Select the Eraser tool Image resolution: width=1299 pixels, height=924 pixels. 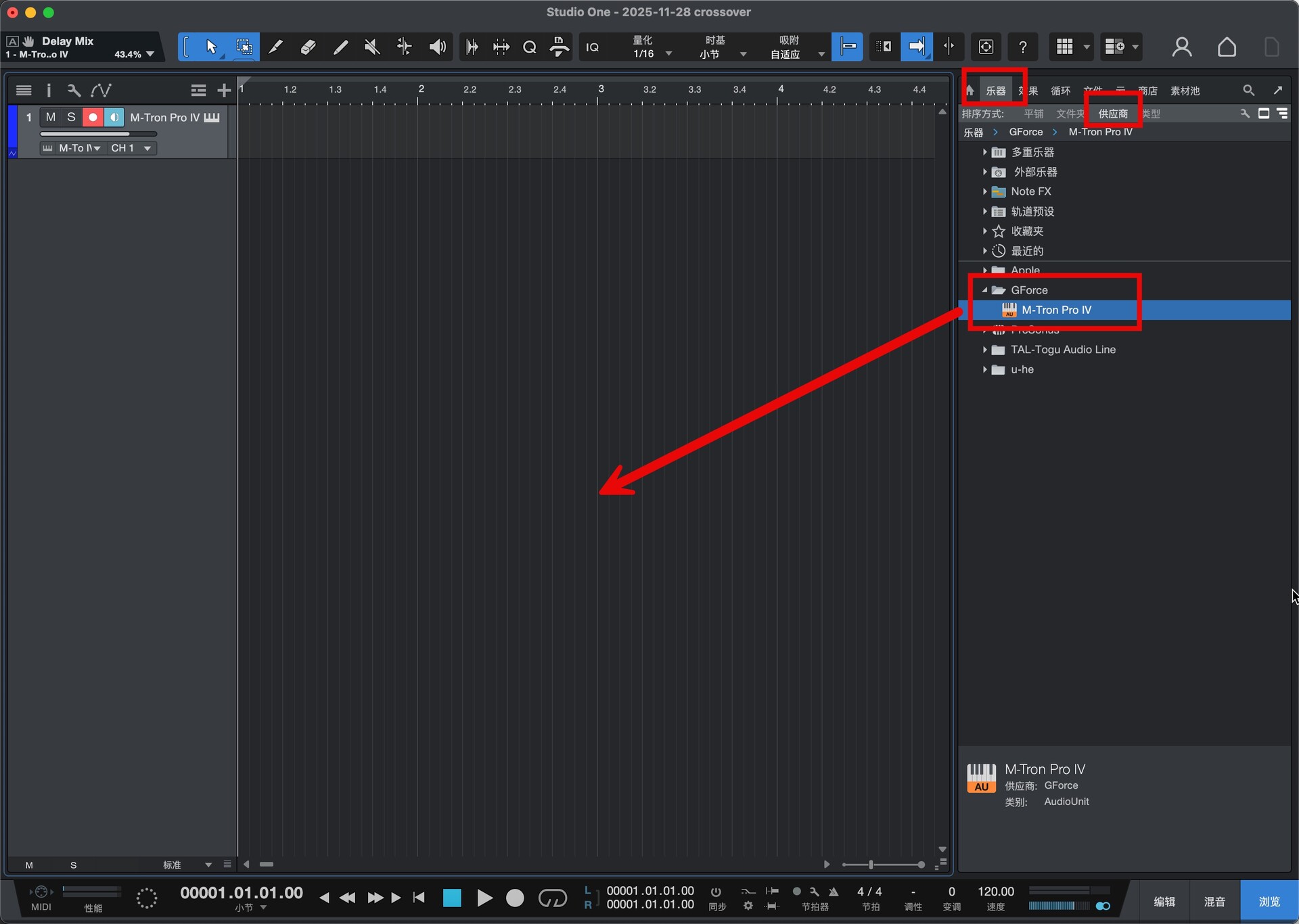(308, 47)
